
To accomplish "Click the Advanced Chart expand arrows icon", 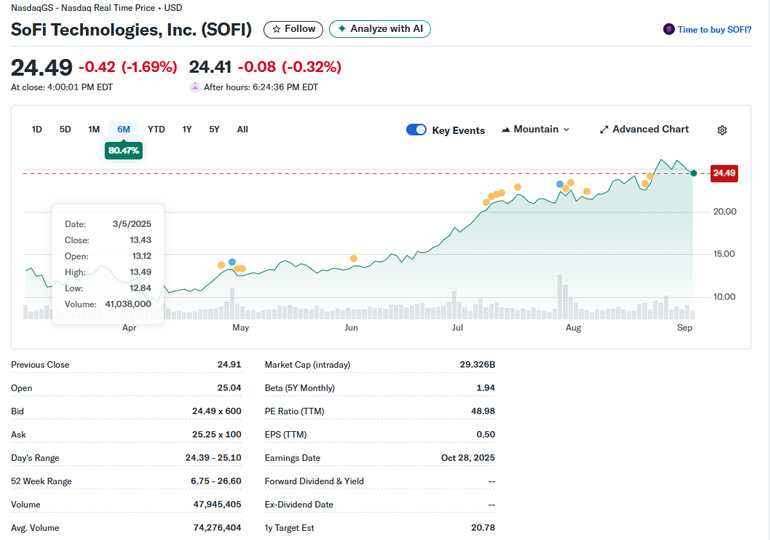I will pyautogui.click(x=604, y=130).
